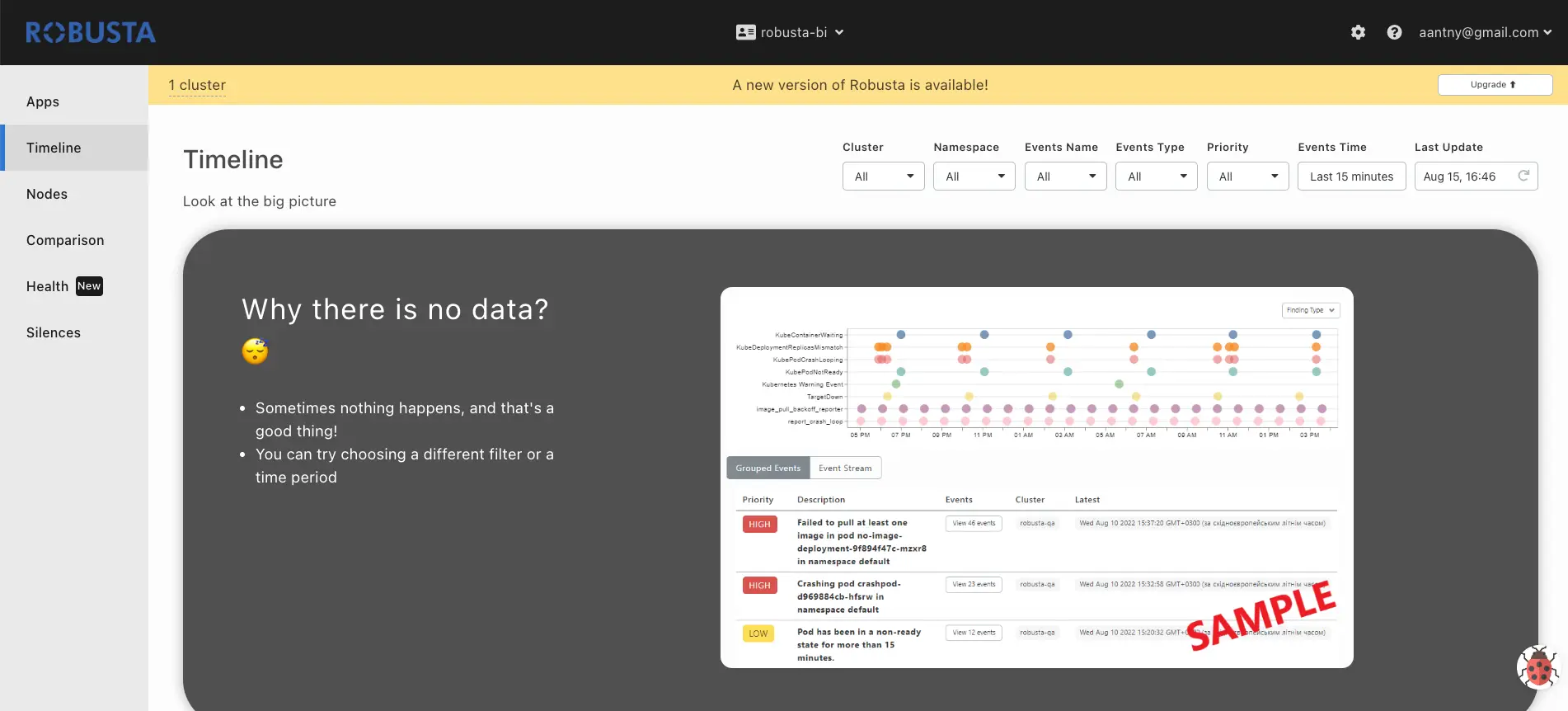Expand the robusta-bi account dropdown
Image resolution: width=1568 pixels, height=711 pixels.
[790, 32]
